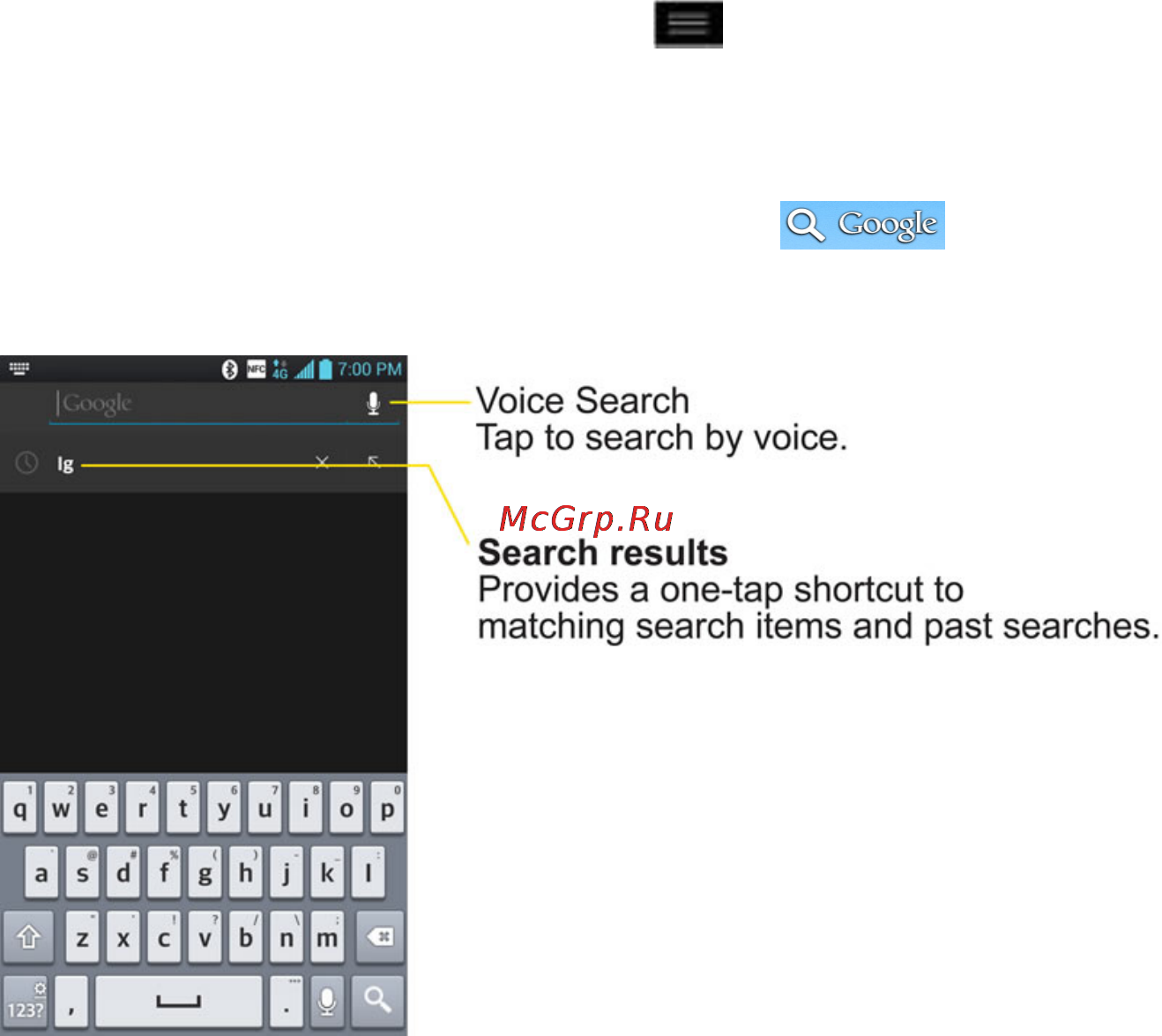
Task: Tap the arrow icon to fill in "lg"
Action: pos(374,462)
